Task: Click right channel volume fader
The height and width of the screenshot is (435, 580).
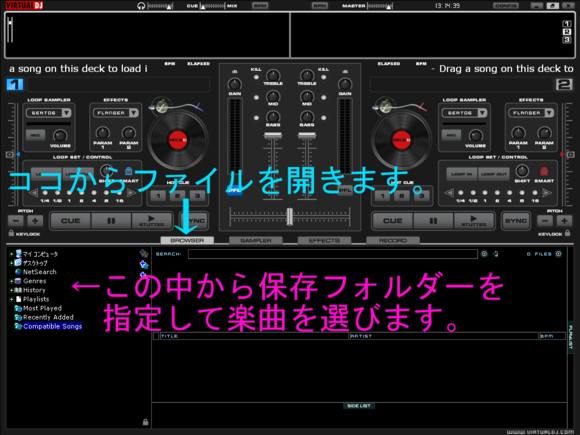Action: pos(307,135)
